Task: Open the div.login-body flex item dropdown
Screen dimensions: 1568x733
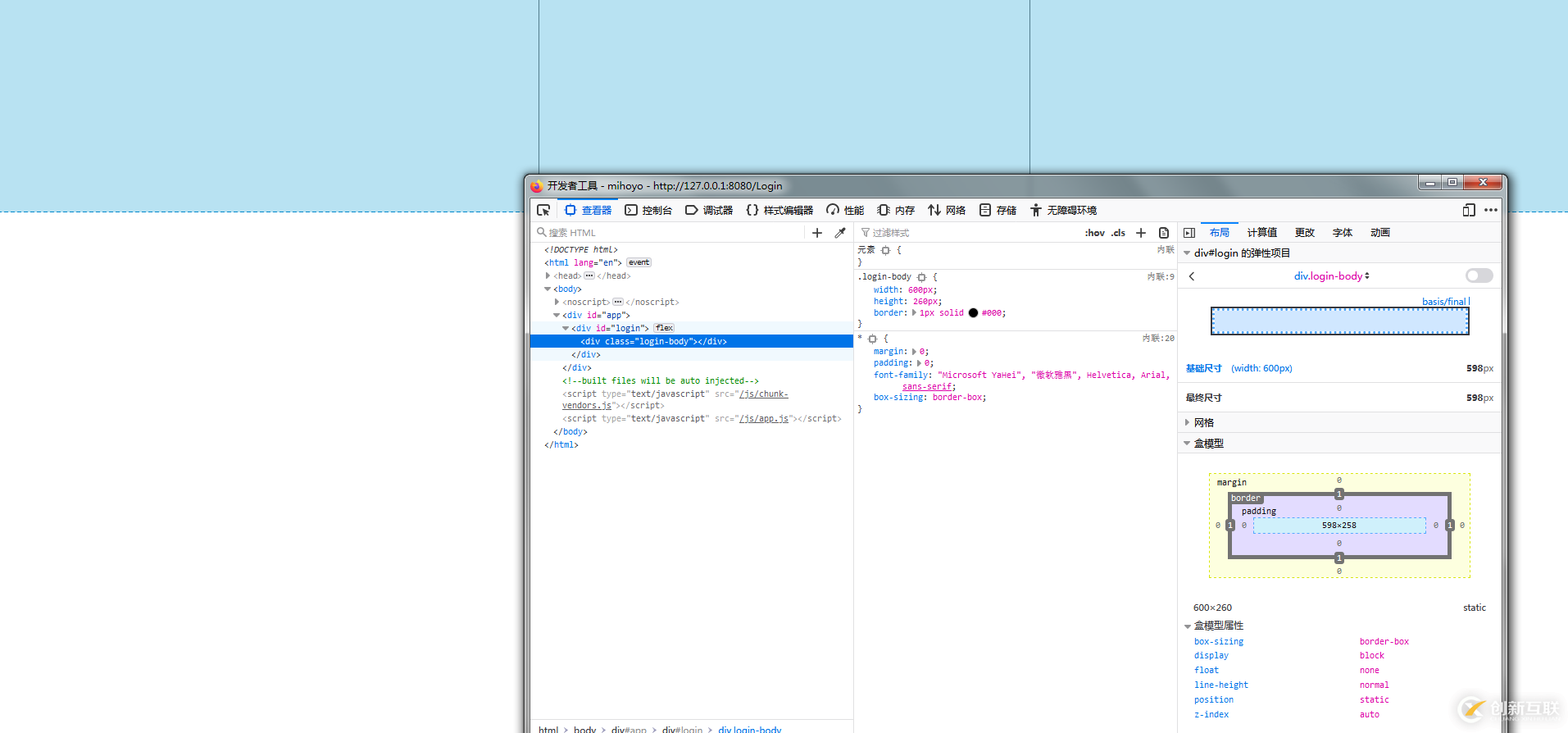Action: click(1331, 276)
